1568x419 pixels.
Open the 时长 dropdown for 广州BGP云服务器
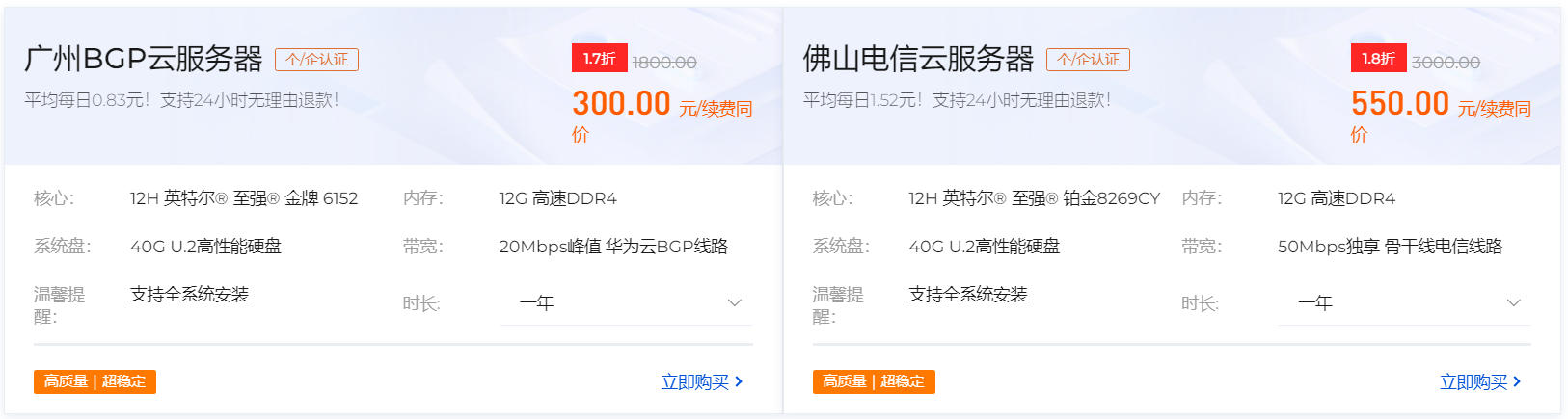[x=626, y=303]
